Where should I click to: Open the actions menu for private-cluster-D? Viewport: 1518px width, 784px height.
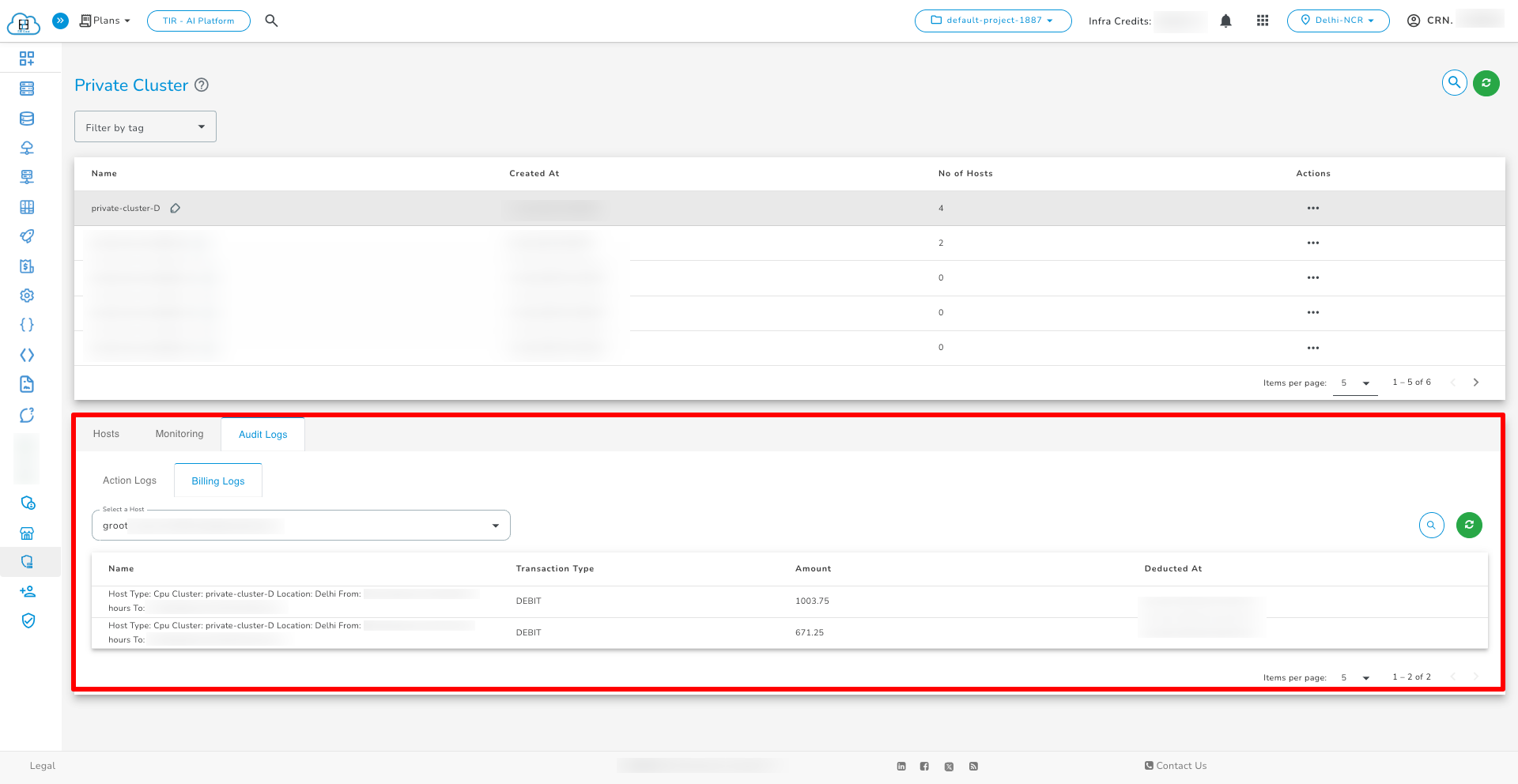coord(1313,208)
